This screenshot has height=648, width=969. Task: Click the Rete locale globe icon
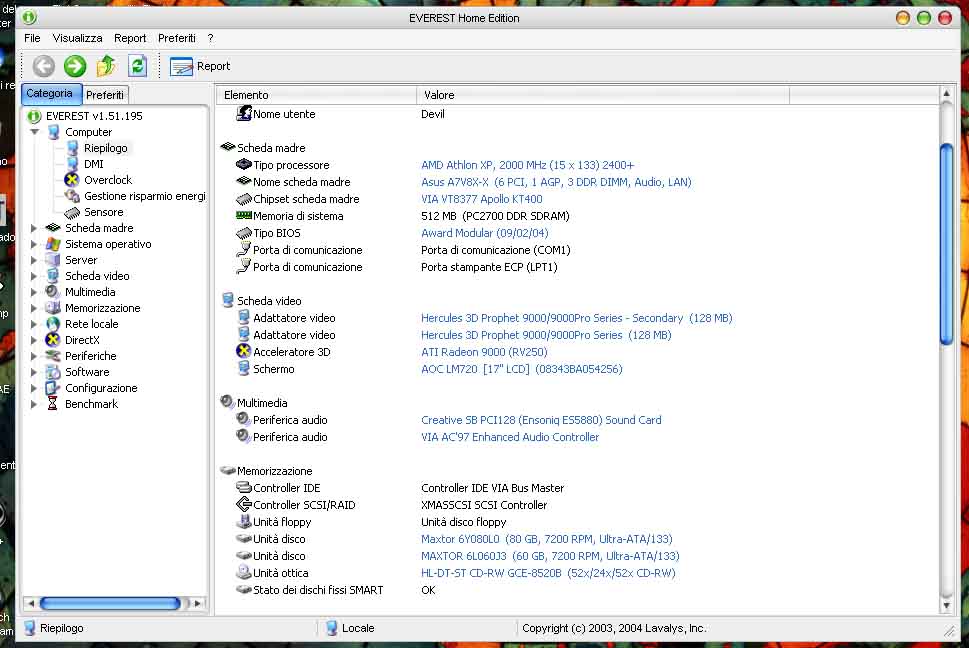[53, 324]
